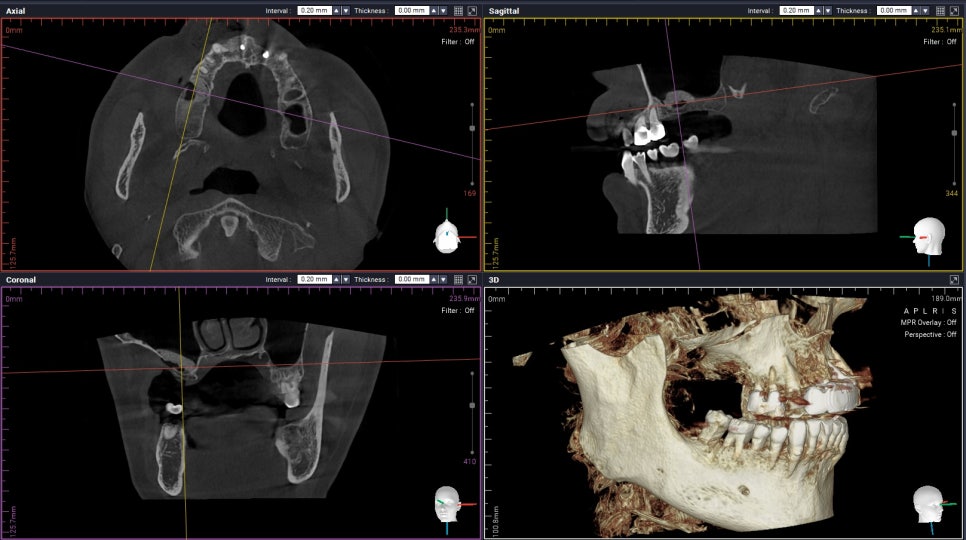Maximize the Sagittal view panel

click(x=954, y=10)
